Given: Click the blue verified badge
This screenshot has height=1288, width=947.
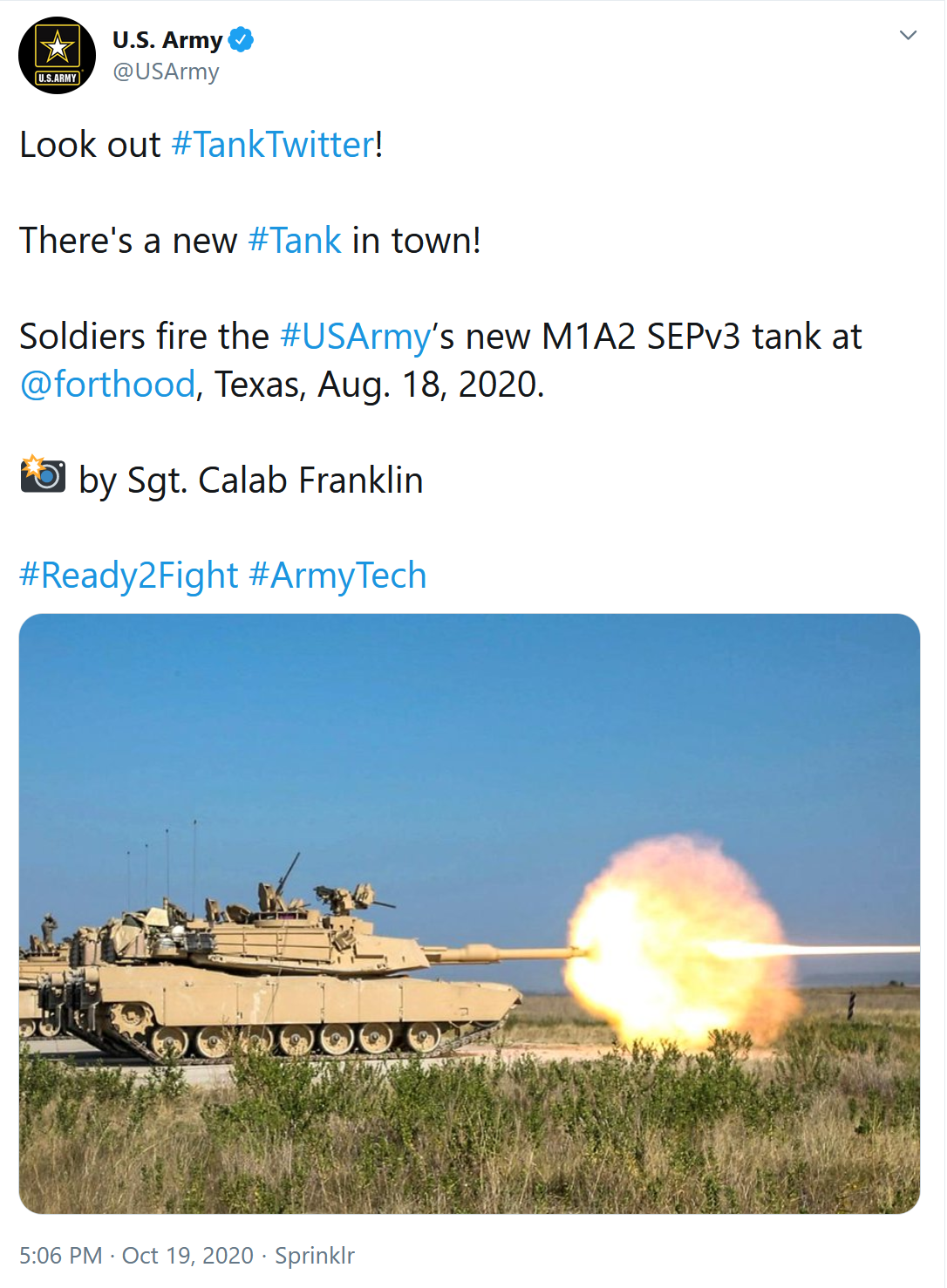Looking at the screenshot, I should tap(241, 40).
